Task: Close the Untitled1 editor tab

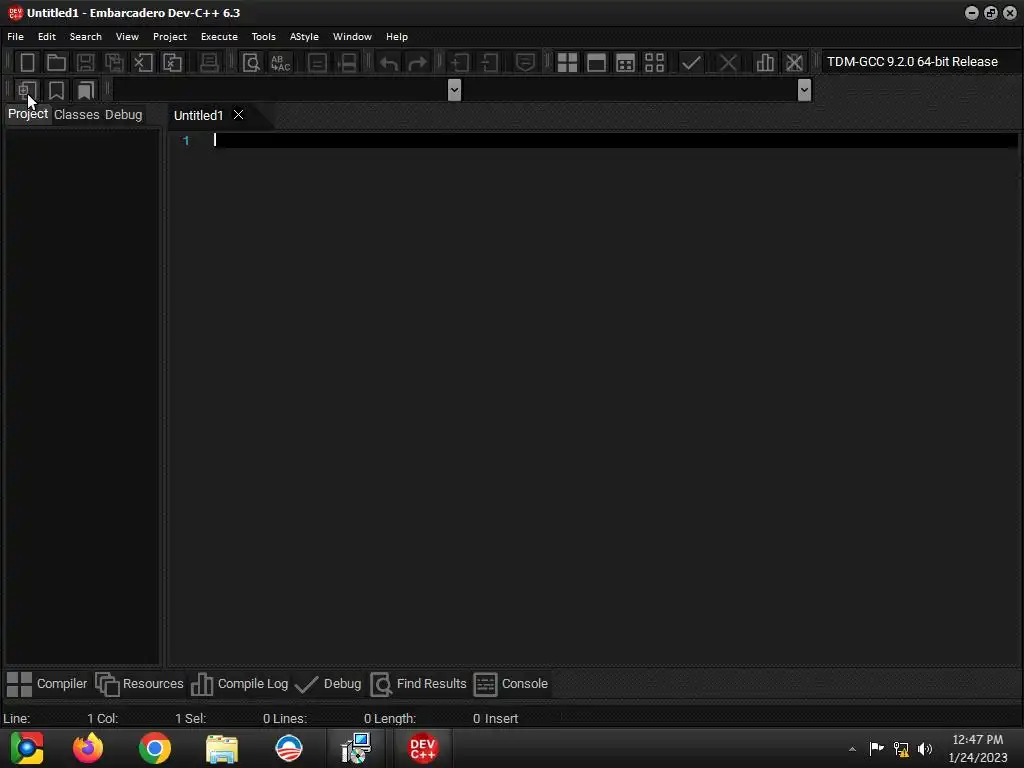Action: 238,115
